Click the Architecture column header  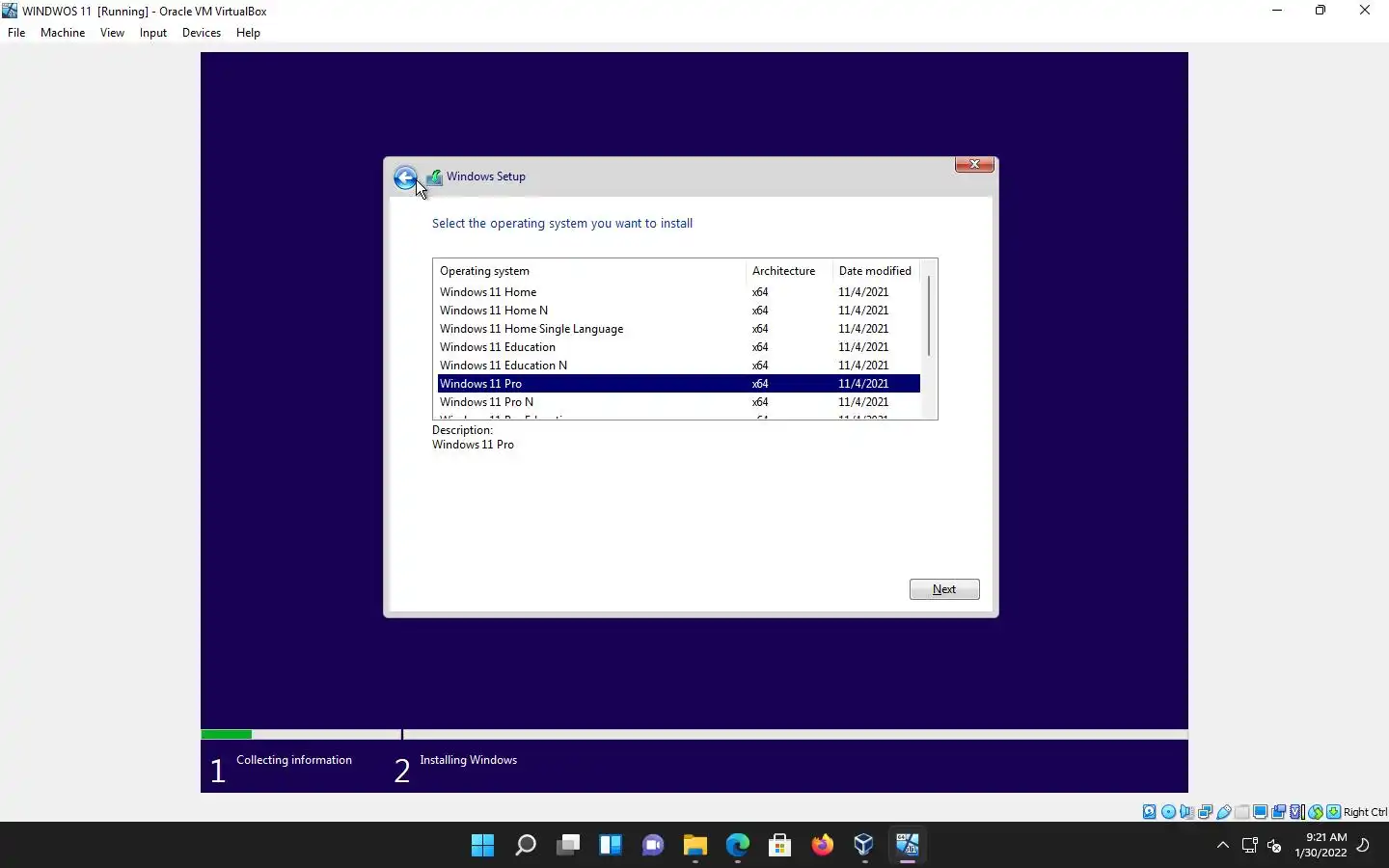pos(789,271)
